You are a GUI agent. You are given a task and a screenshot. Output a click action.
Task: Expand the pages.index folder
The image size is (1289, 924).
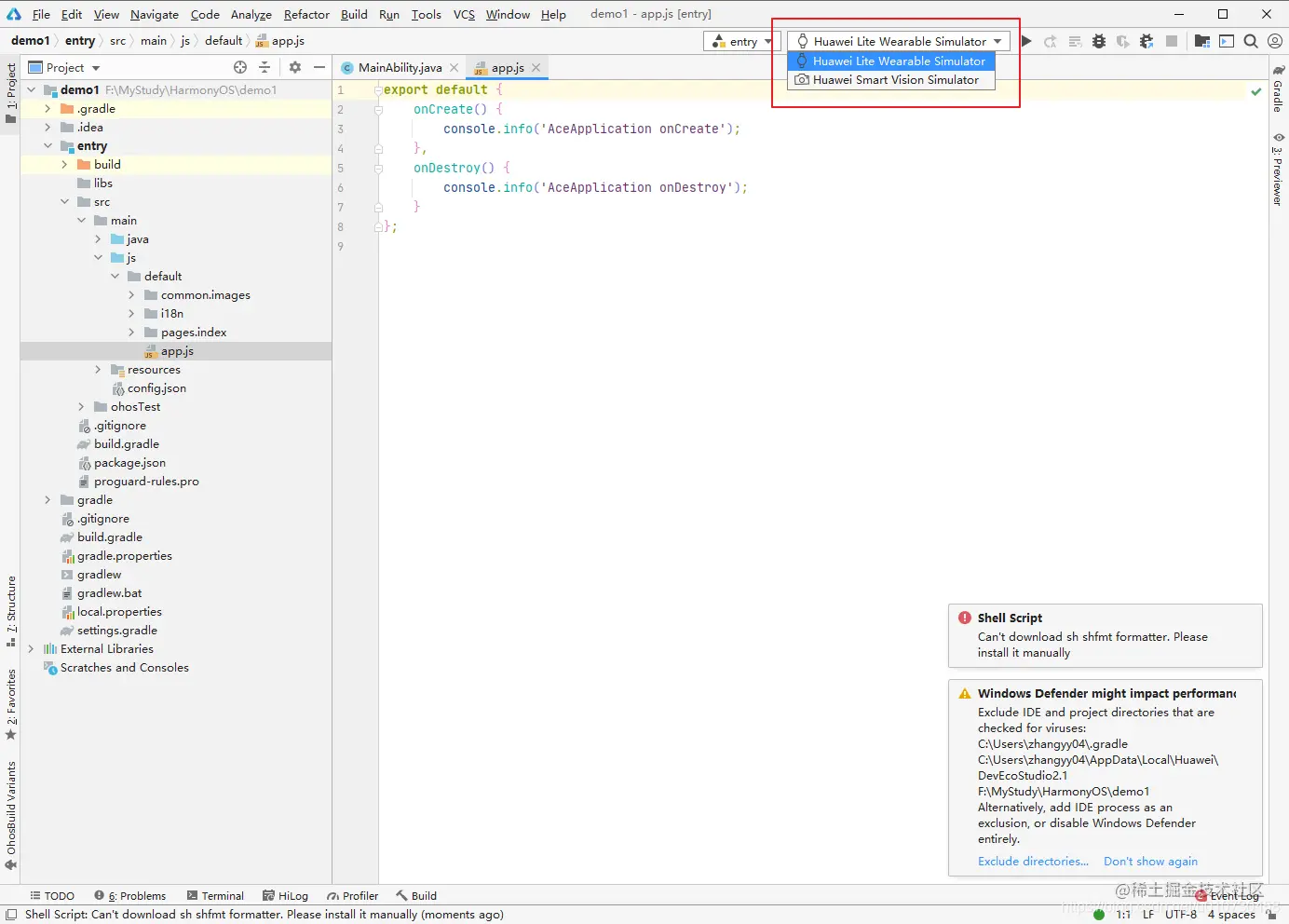tap(131, 333)
